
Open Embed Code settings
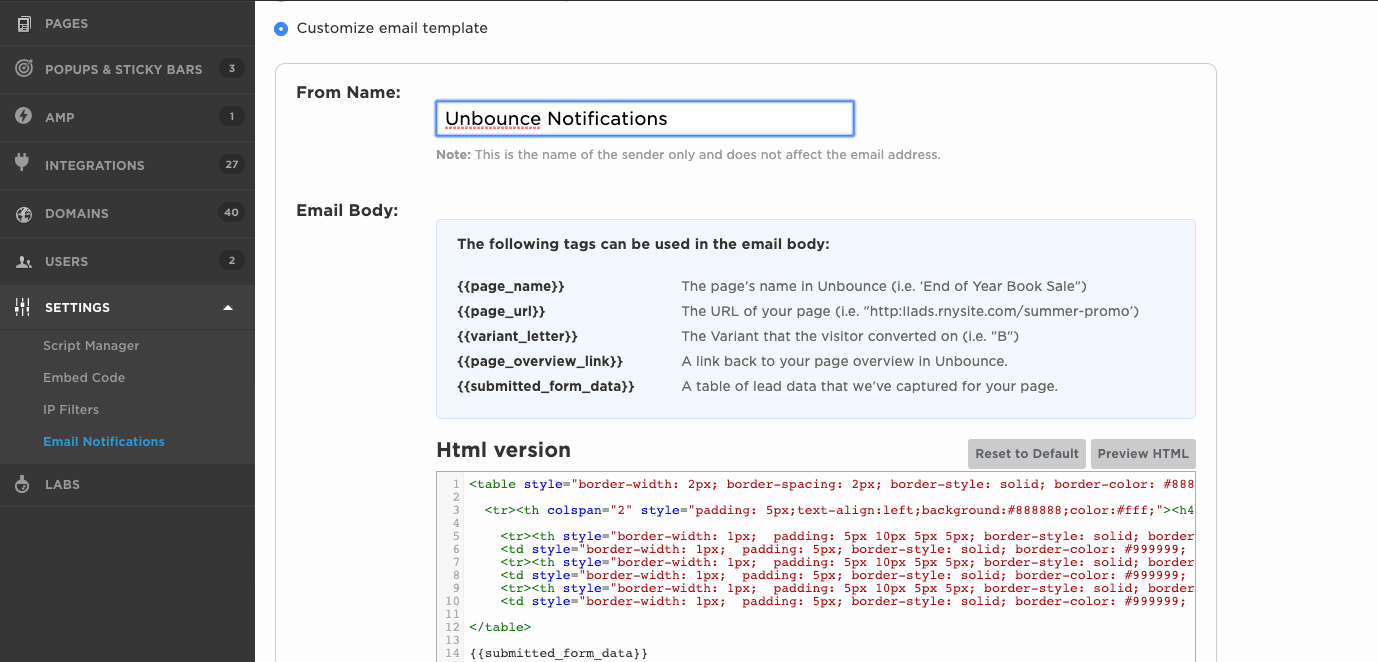point(84,377)
